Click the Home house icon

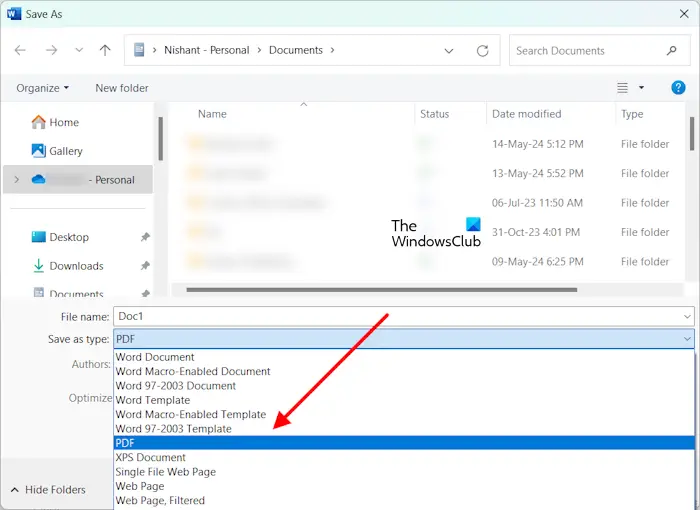38,122
